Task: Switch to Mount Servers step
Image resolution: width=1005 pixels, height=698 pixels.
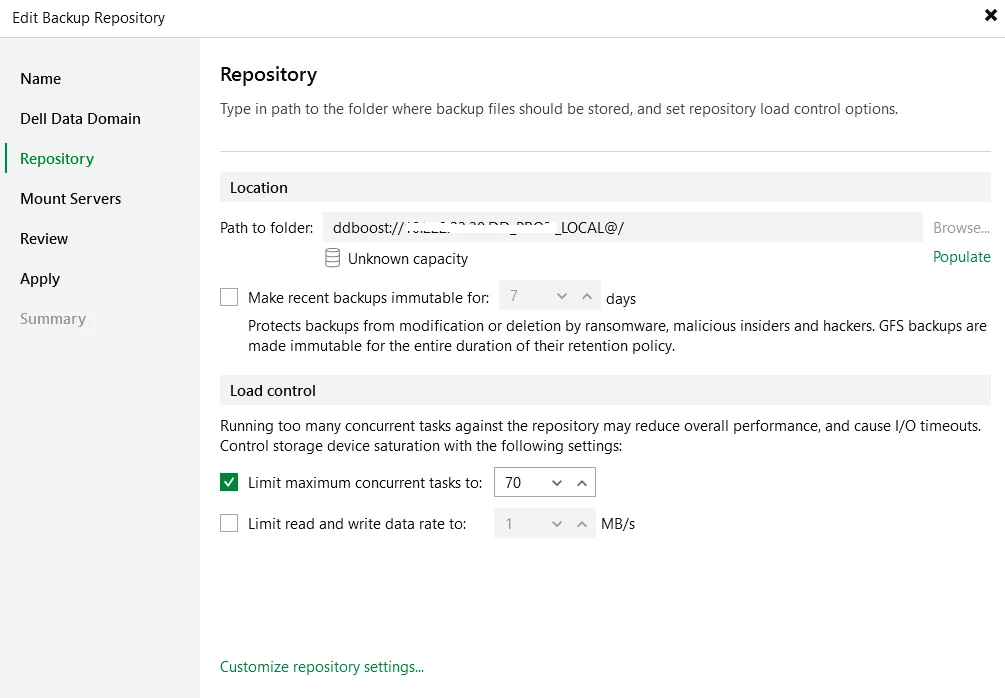Action: coord(70,199)
